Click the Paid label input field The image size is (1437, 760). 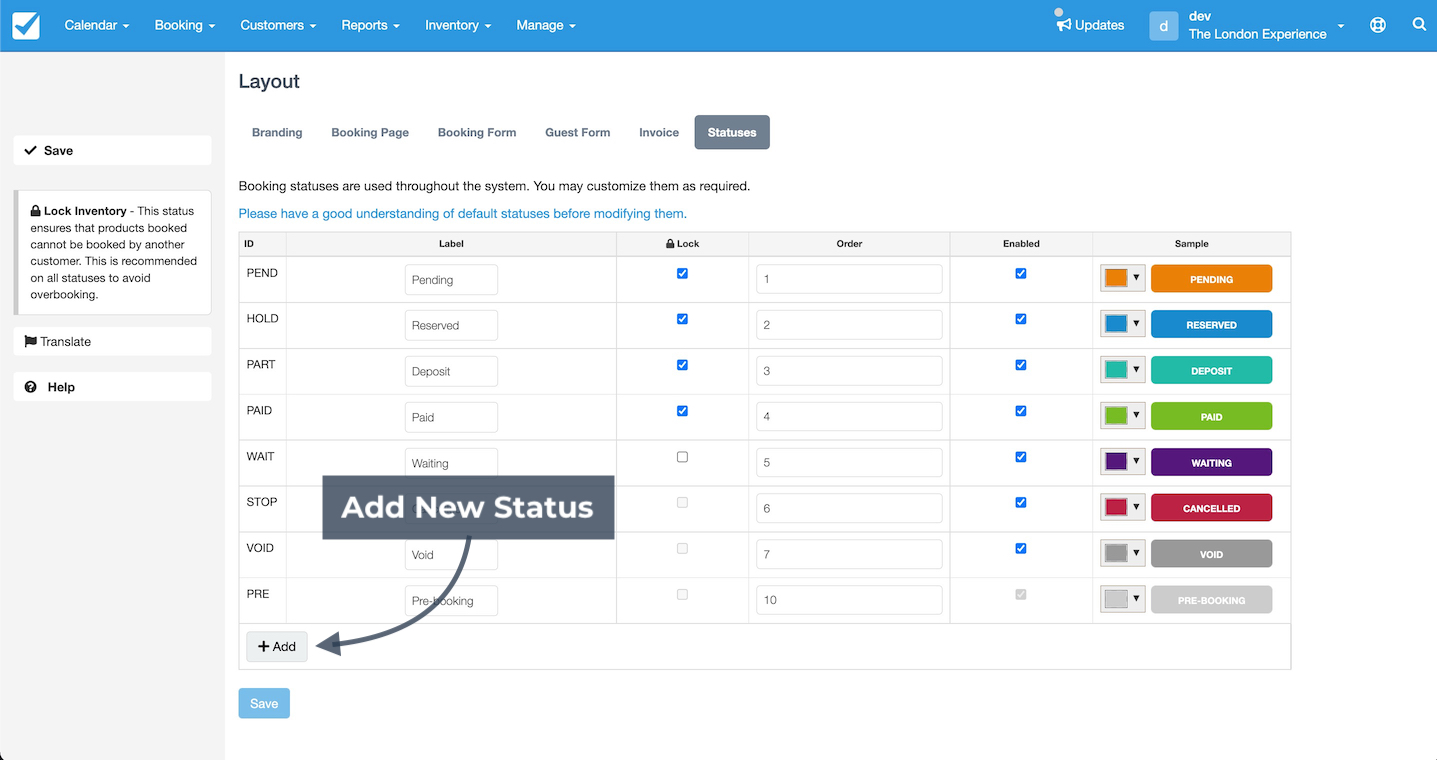pyautogui.click(x=451, y=417)
